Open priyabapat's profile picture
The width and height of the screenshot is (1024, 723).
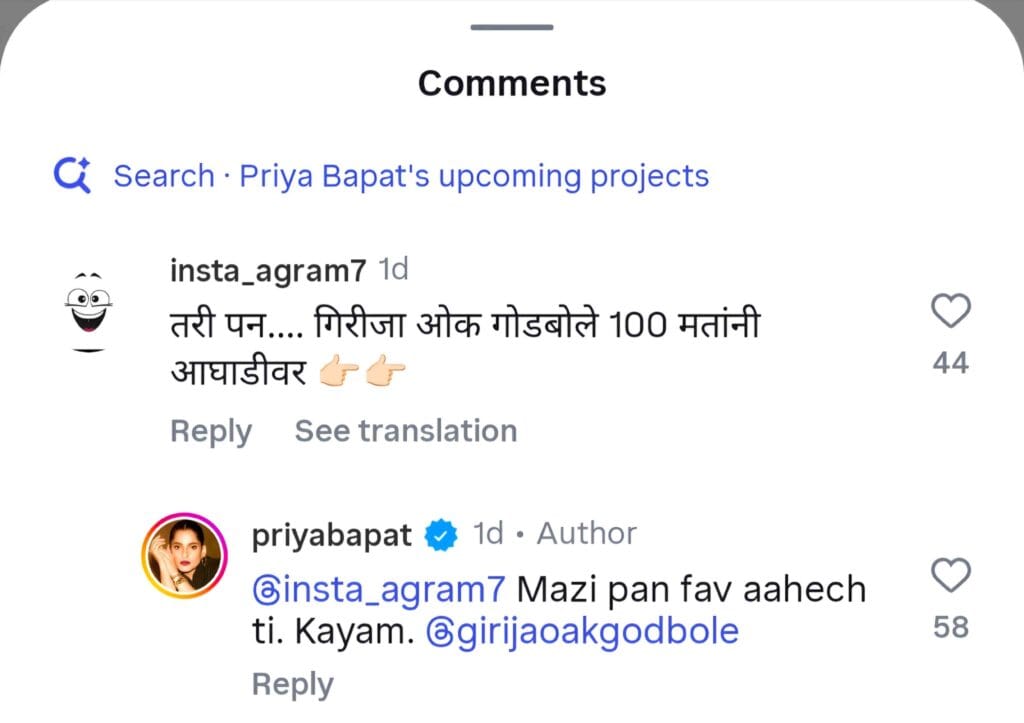[x=182, y=557]
